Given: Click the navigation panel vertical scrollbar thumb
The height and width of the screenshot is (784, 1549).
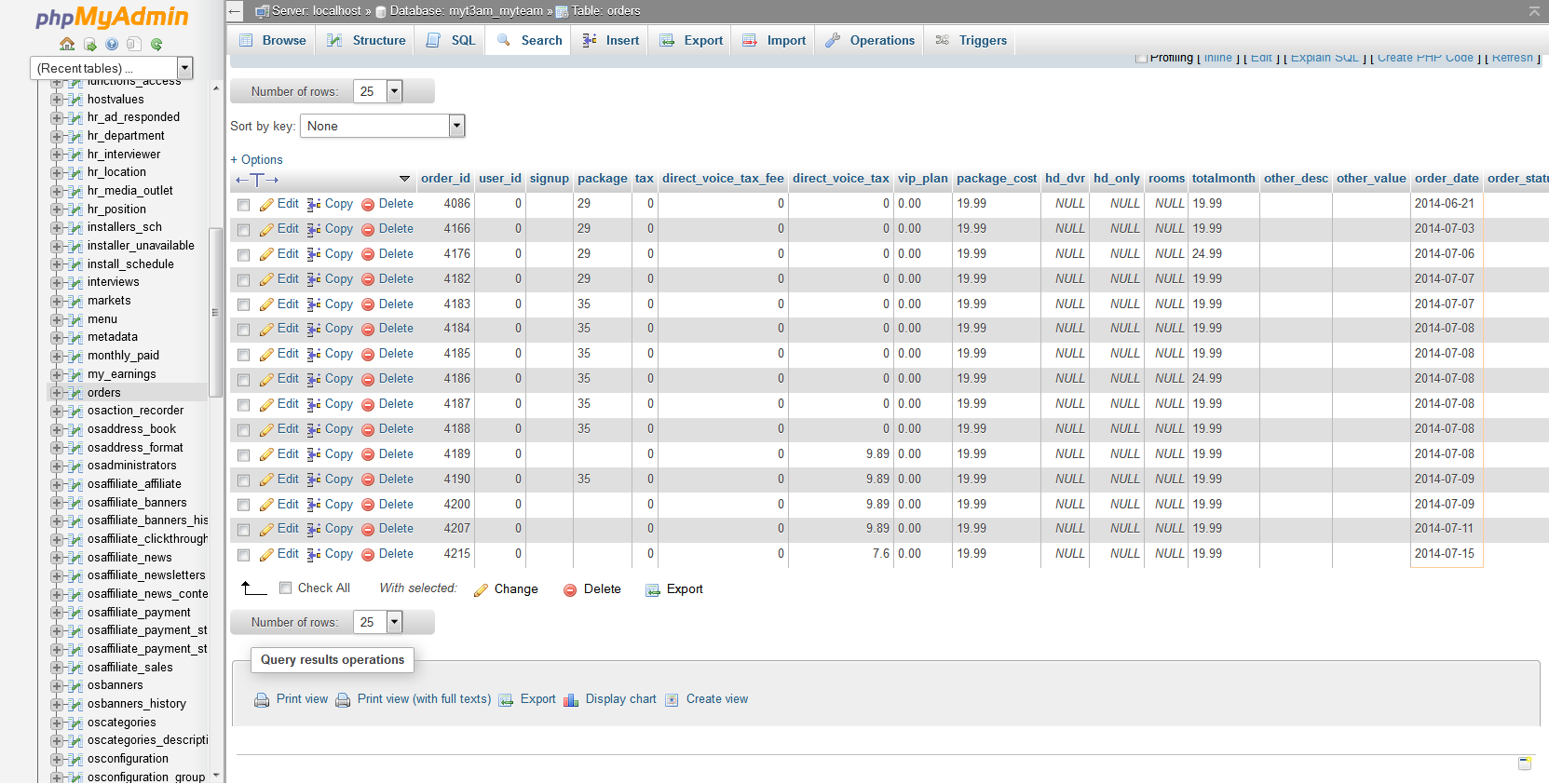Looking at the screenshot, I should coord(216,313).
